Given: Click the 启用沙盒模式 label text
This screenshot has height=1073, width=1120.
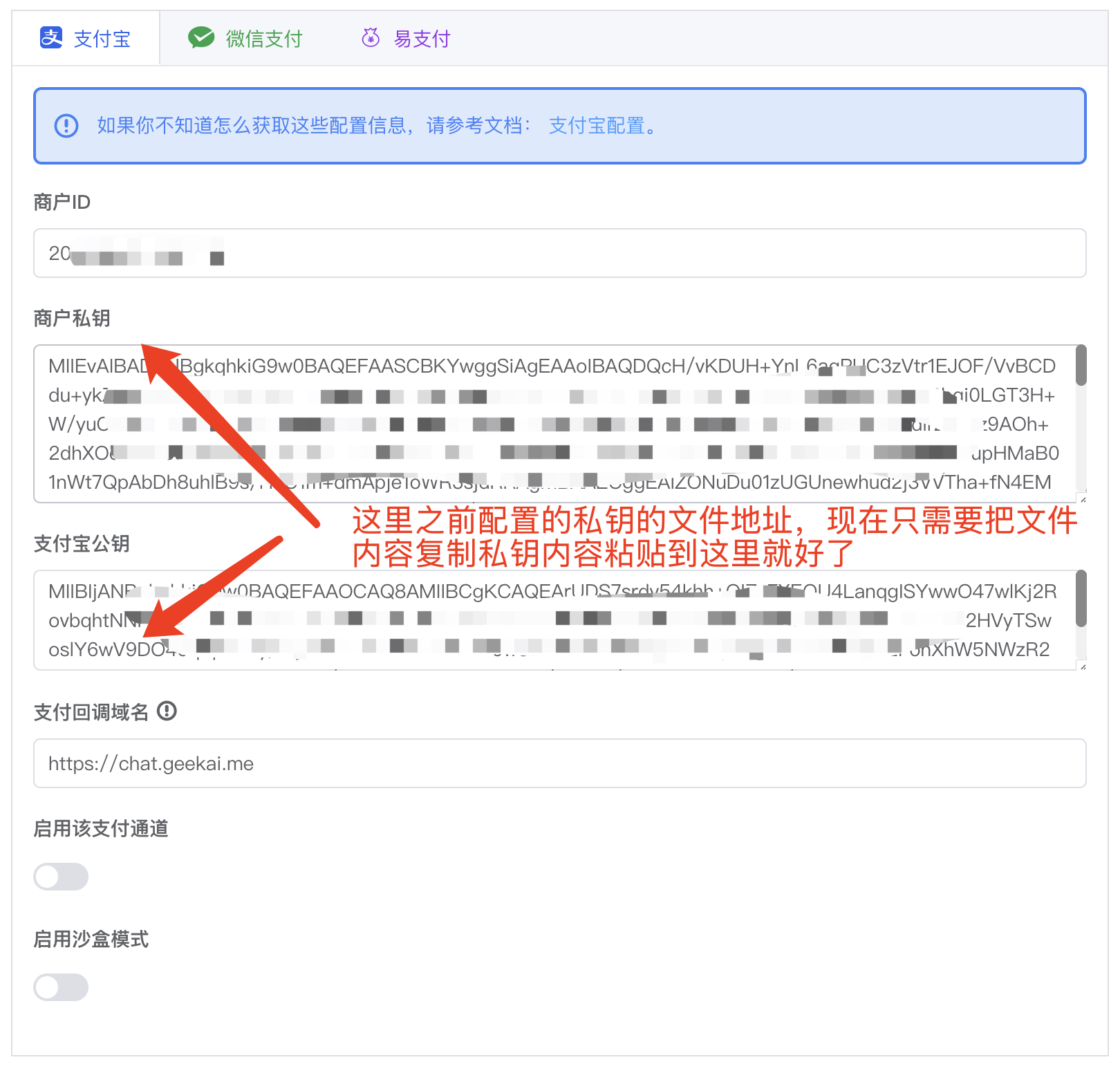Looking at the screenshot, I should 91,939.
